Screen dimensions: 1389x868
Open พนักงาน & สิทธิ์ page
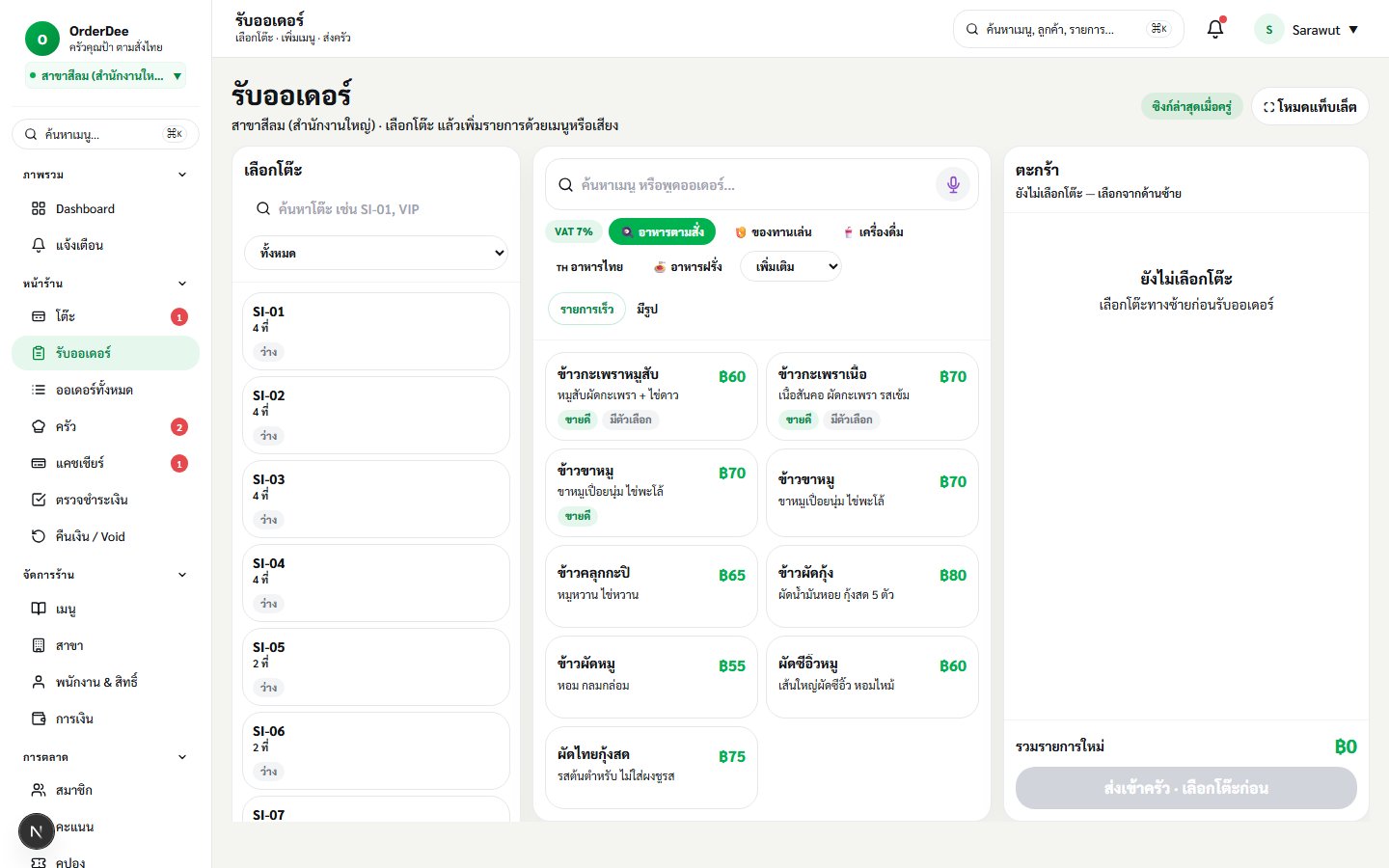(x=105, y=682)
